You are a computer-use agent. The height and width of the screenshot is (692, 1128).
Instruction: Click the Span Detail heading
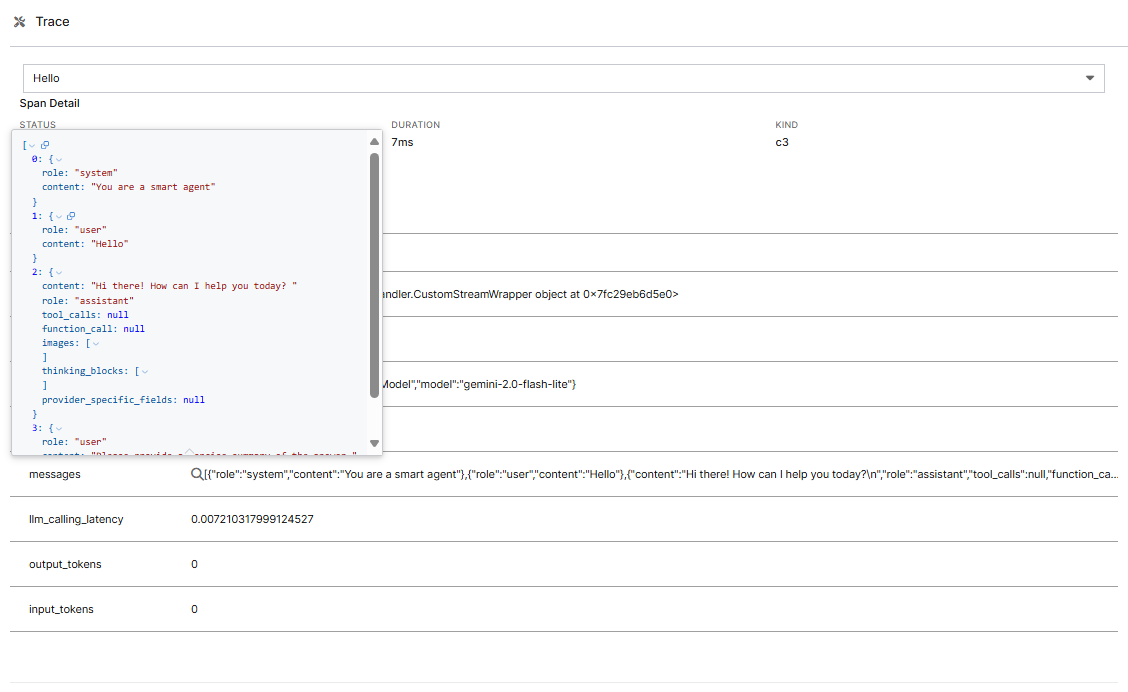click(50, 103)
